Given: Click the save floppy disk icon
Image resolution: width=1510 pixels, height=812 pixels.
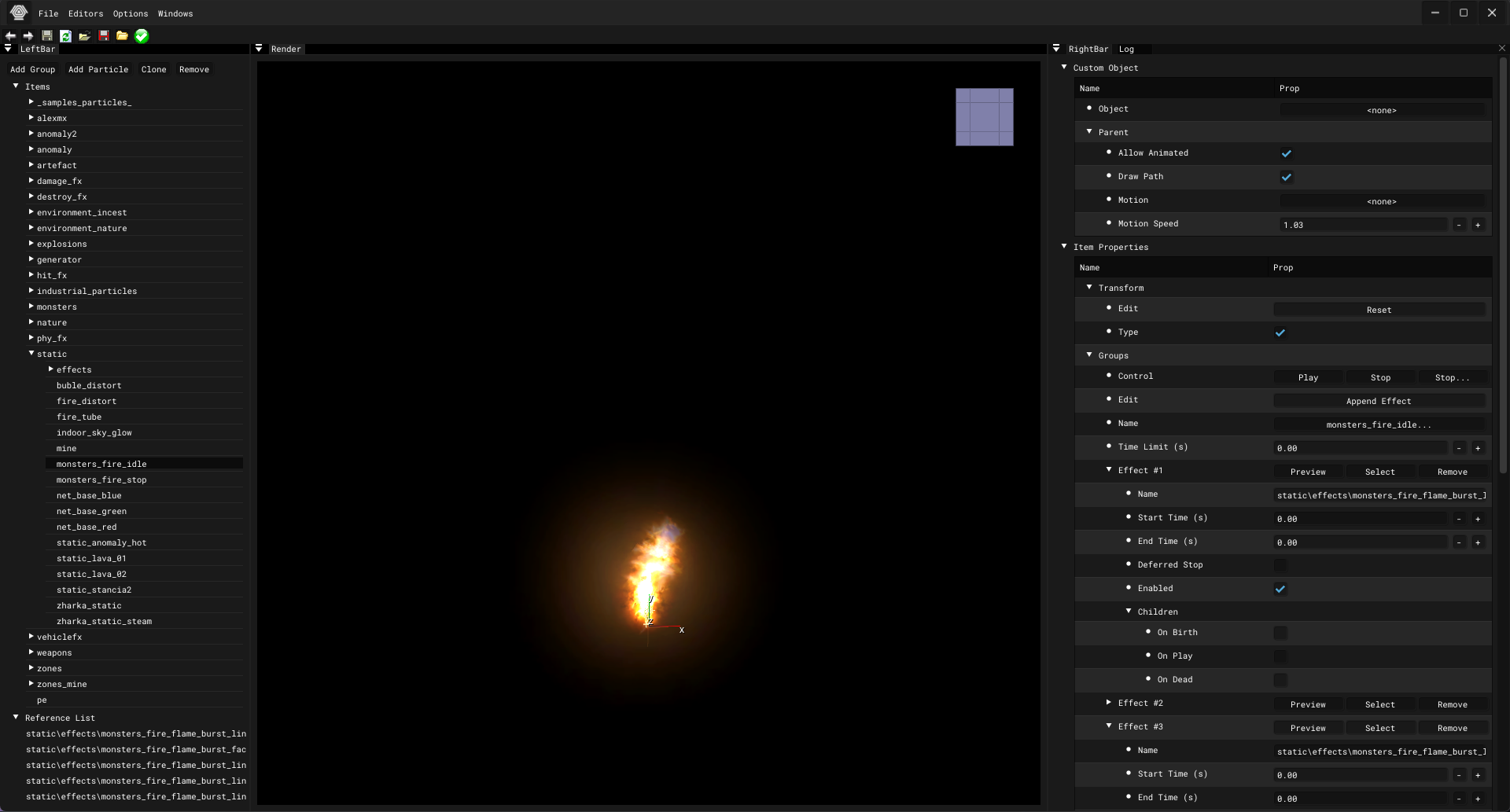Looking at the screenshot, I should point(47,36).
